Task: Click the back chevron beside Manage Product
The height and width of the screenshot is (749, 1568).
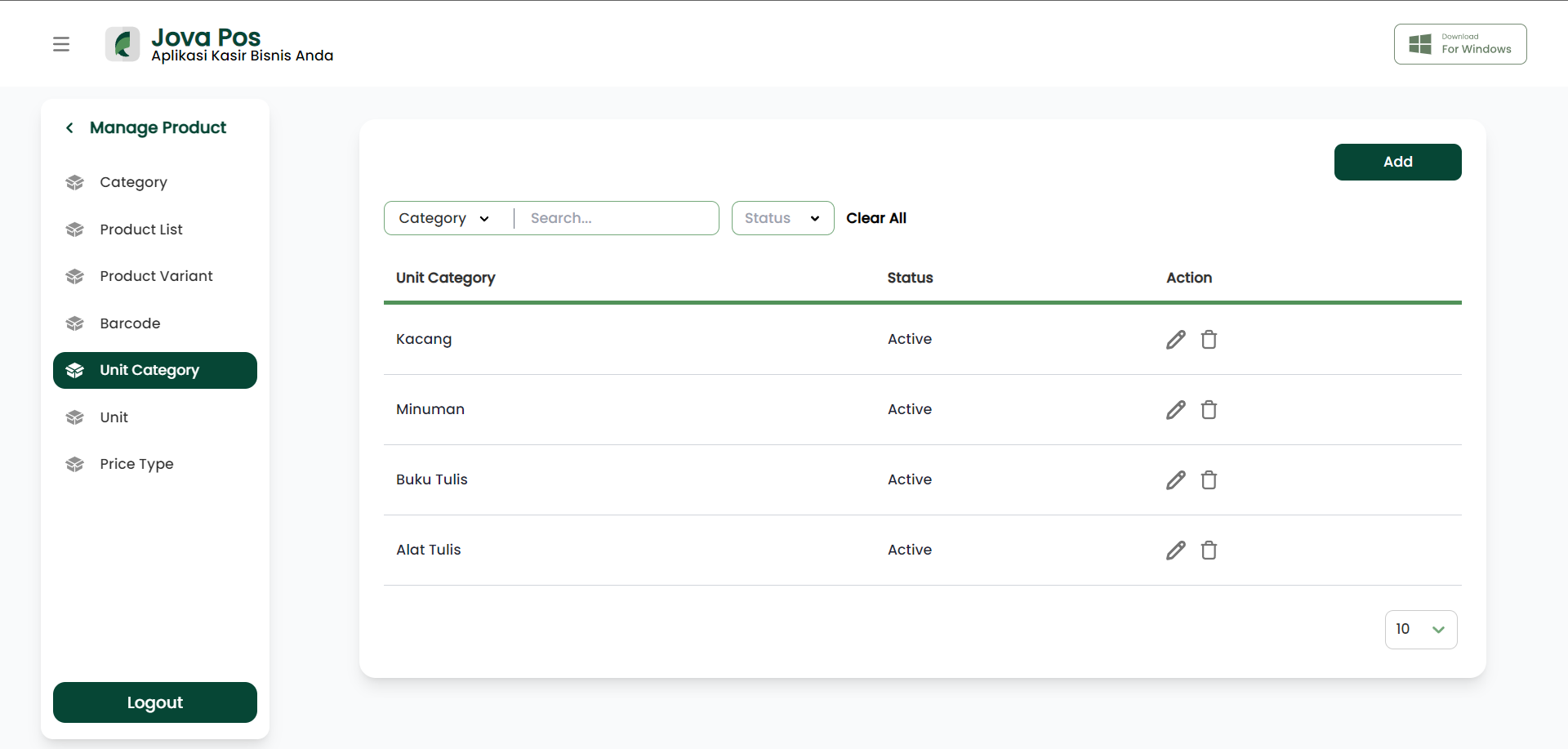Action: point(70,127)
